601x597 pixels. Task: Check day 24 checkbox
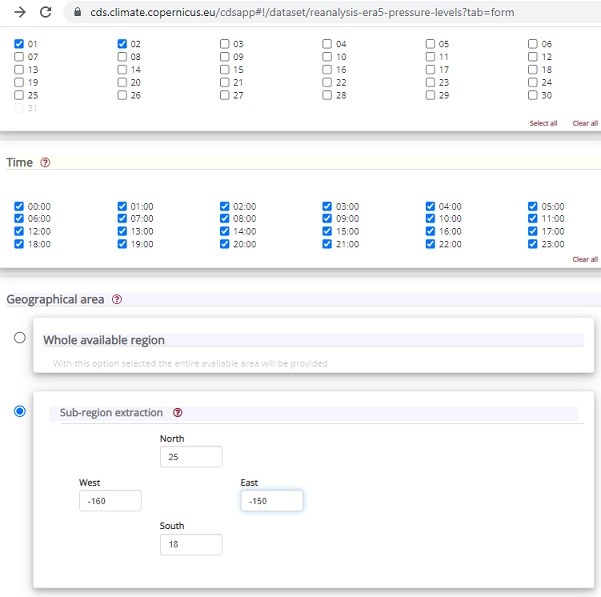point(533,82)
